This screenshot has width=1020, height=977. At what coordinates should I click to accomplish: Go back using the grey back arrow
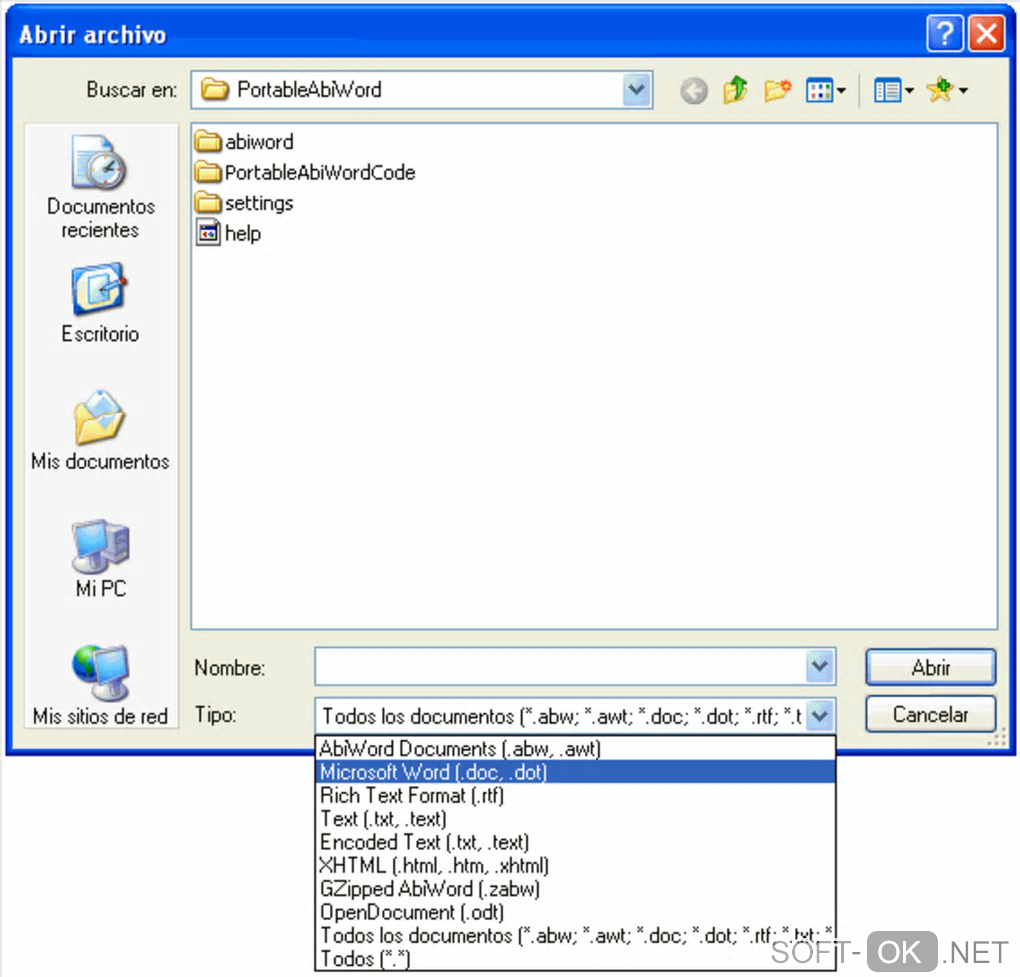[694, 90]
